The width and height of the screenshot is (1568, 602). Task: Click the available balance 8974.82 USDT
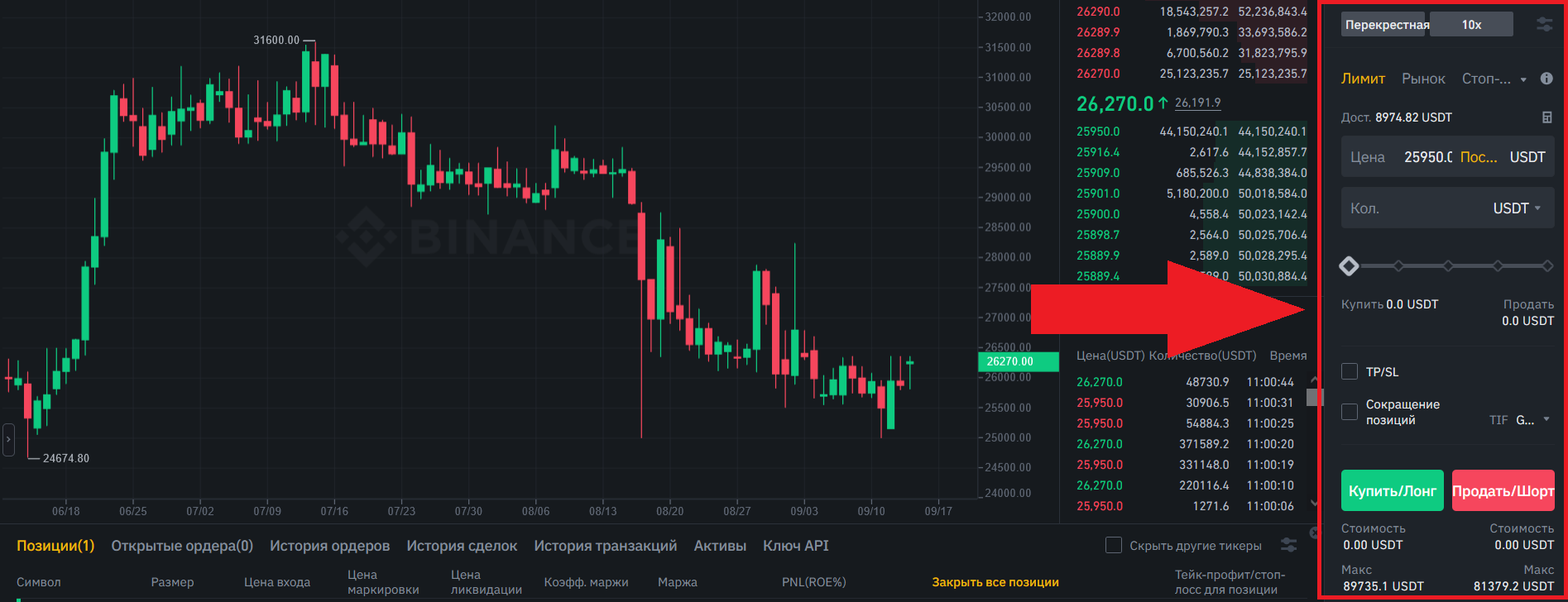[1413, 117]
